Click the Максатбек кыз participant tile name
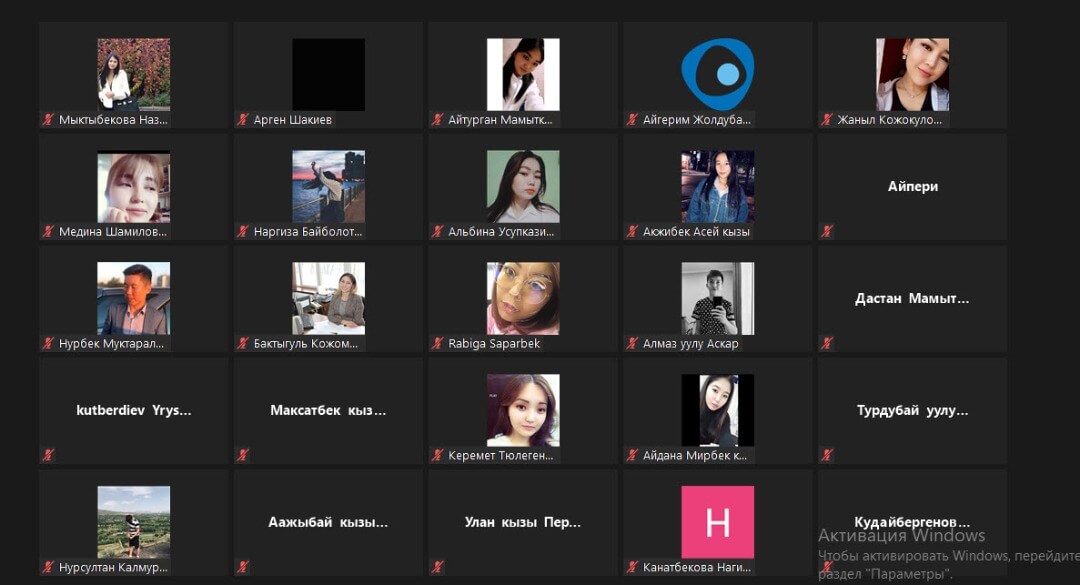The height and width of the screenshot is (585, 1080). (x=328, y=410)
